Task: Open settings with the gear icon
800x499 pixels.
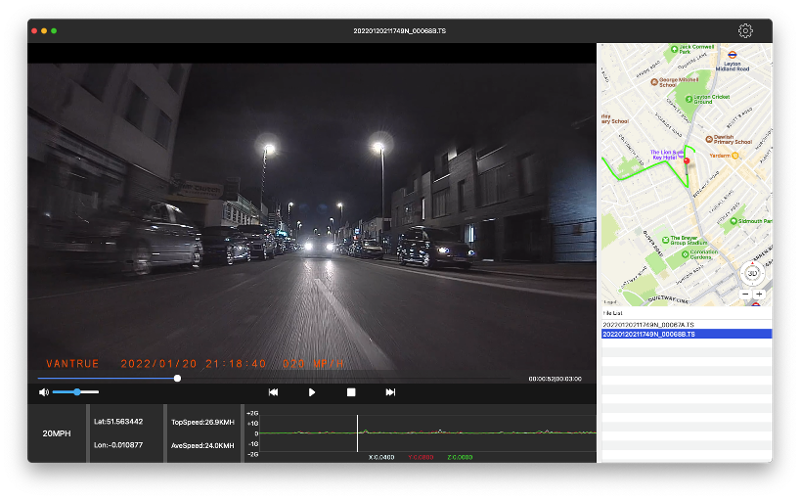Action: tap(745, 31)
